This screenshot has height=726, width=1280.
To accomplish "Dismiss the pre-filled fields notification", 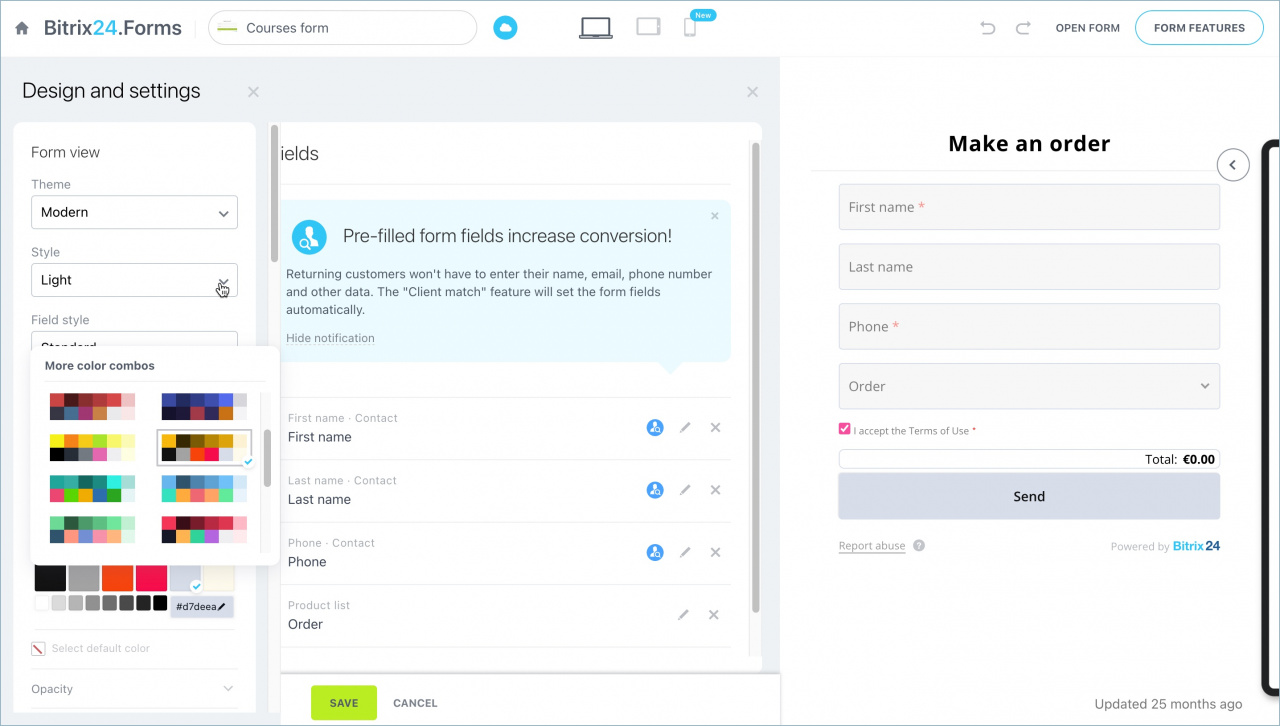I will (715, 215).
